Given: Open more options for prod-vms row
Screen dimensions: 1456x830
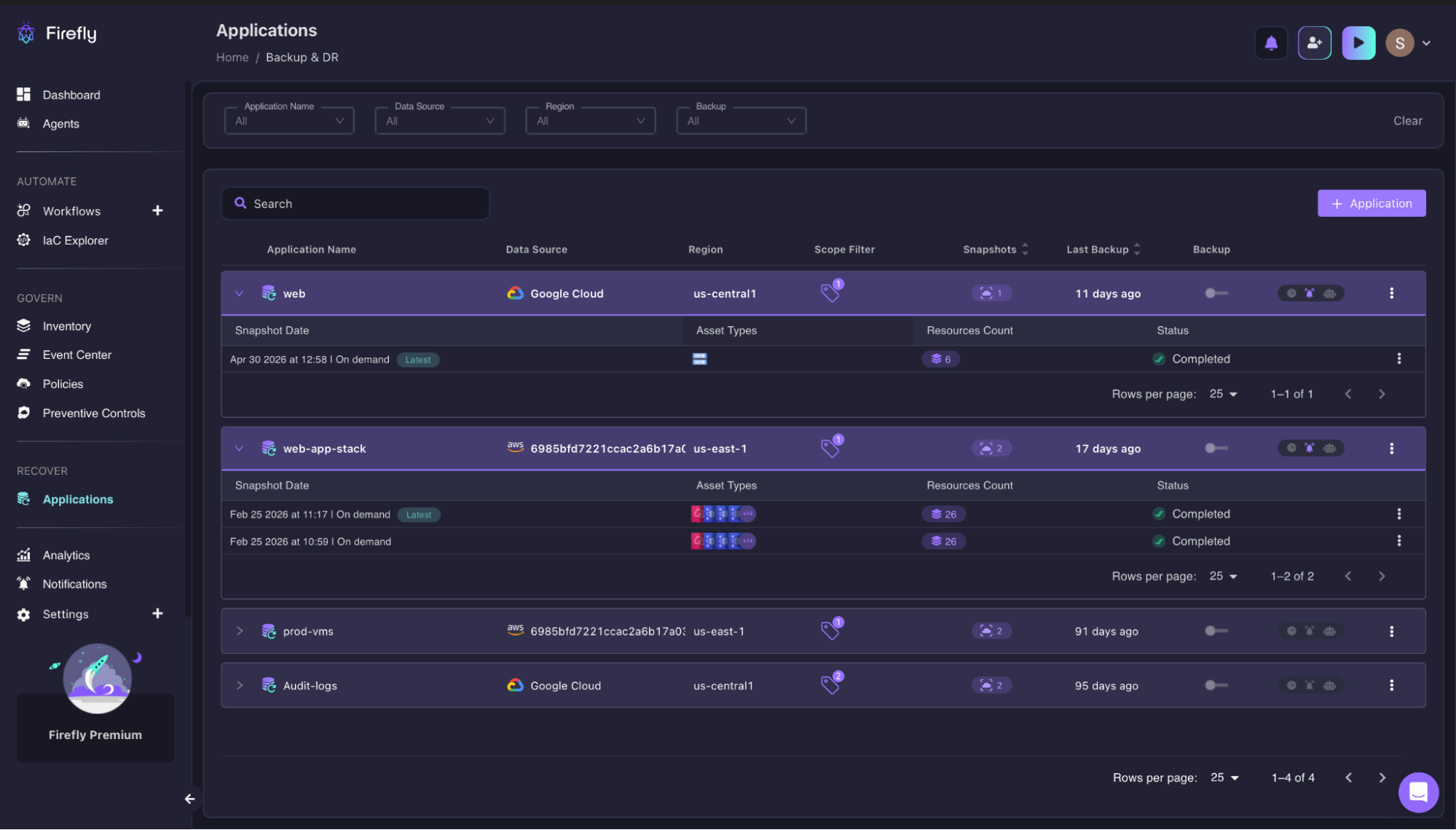Looking at the screenshot, I should pyautogui.click(x=1391, y=631).
